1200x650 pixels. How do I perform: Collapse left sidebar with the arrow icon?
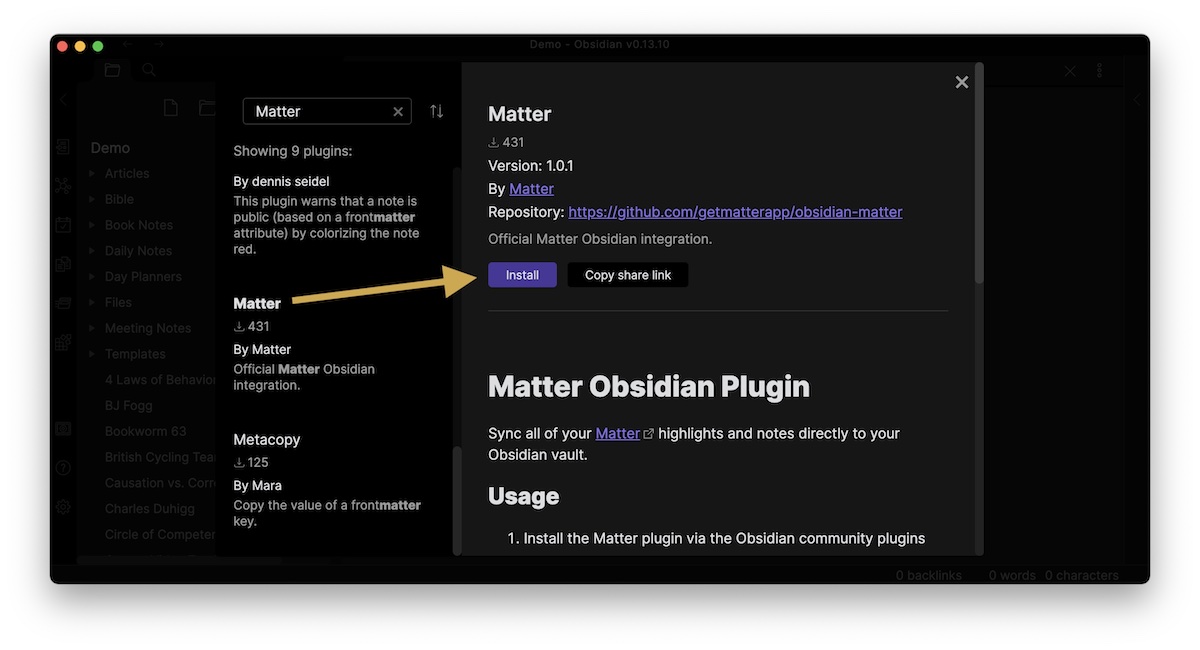pyautogui.click(x=63, y=100)
